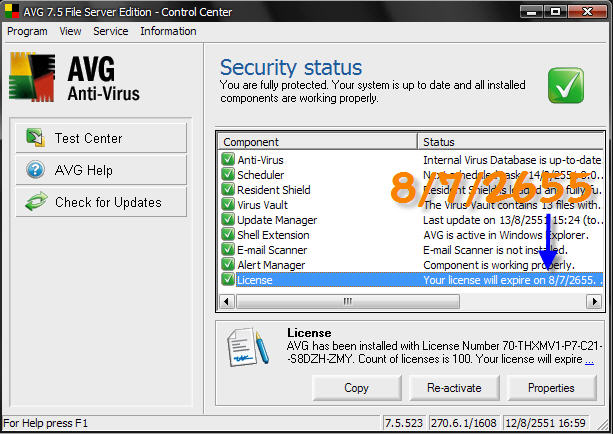Click the Test Center icon
Viewport: 613px width, 434px height.
click(x=36, y=138)
